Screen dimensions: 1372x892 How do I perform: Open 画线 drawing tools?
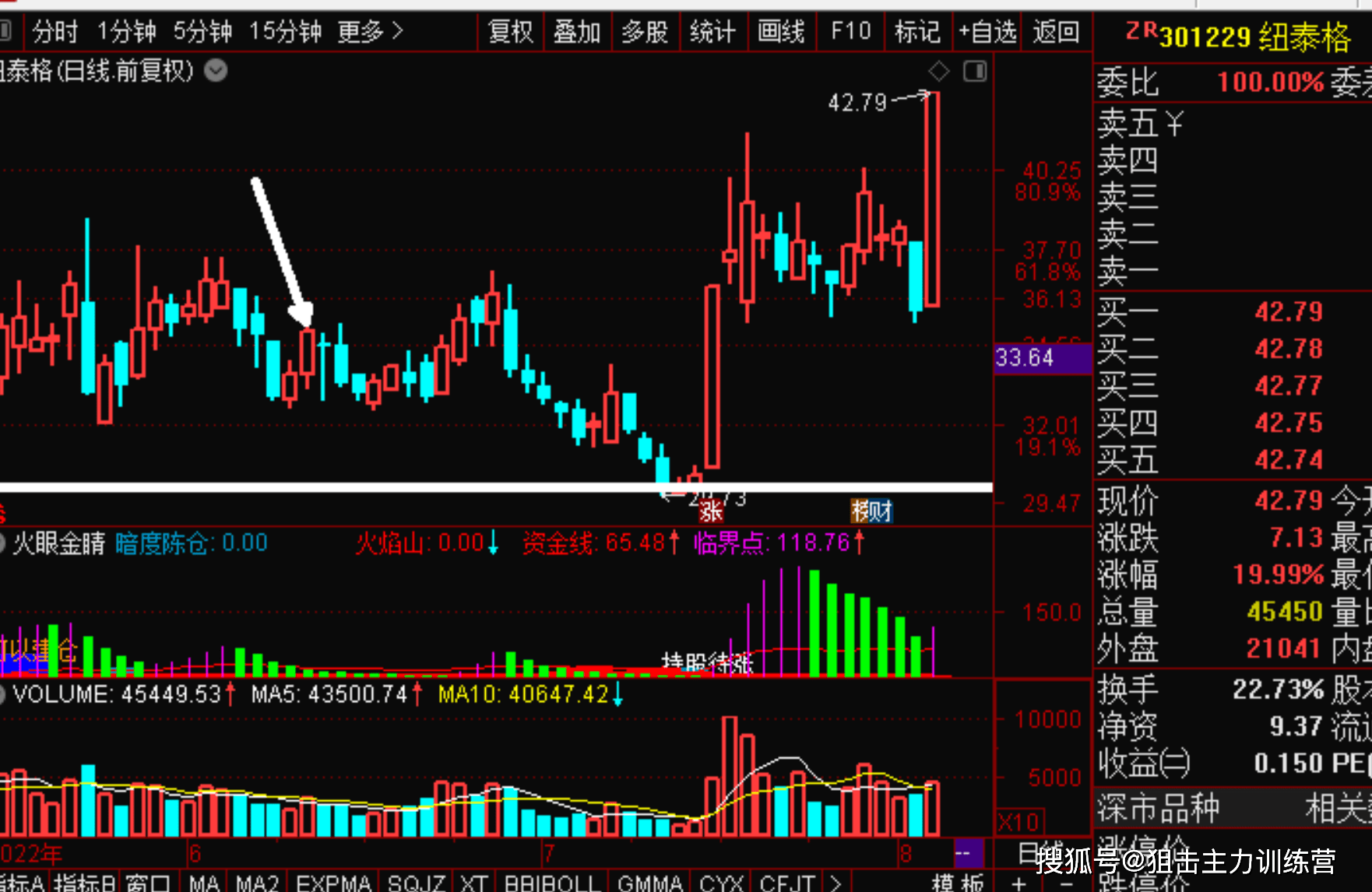pyautogui.click(x=780, y=32)
